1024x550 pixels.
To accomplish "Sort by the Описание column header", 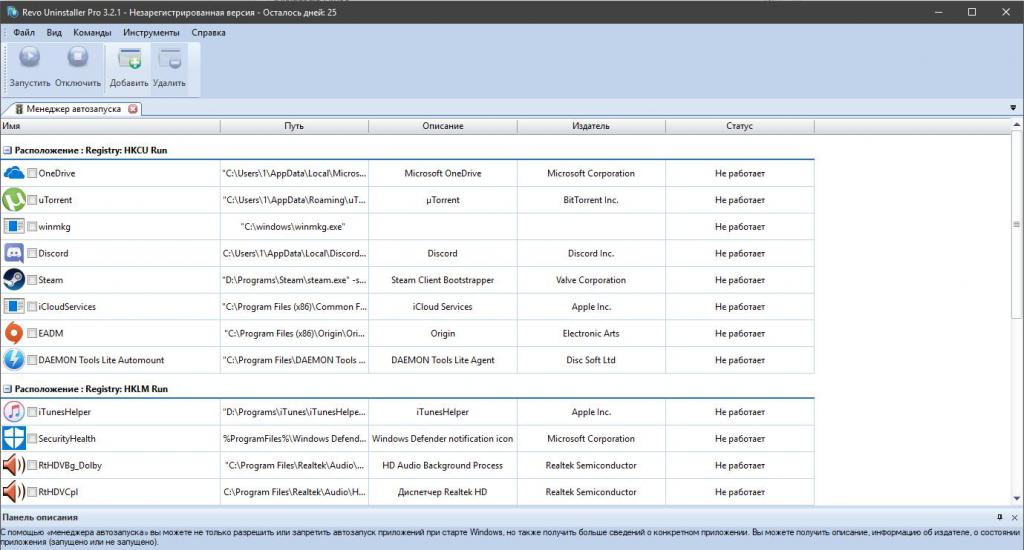I will [x=443, y=126].
